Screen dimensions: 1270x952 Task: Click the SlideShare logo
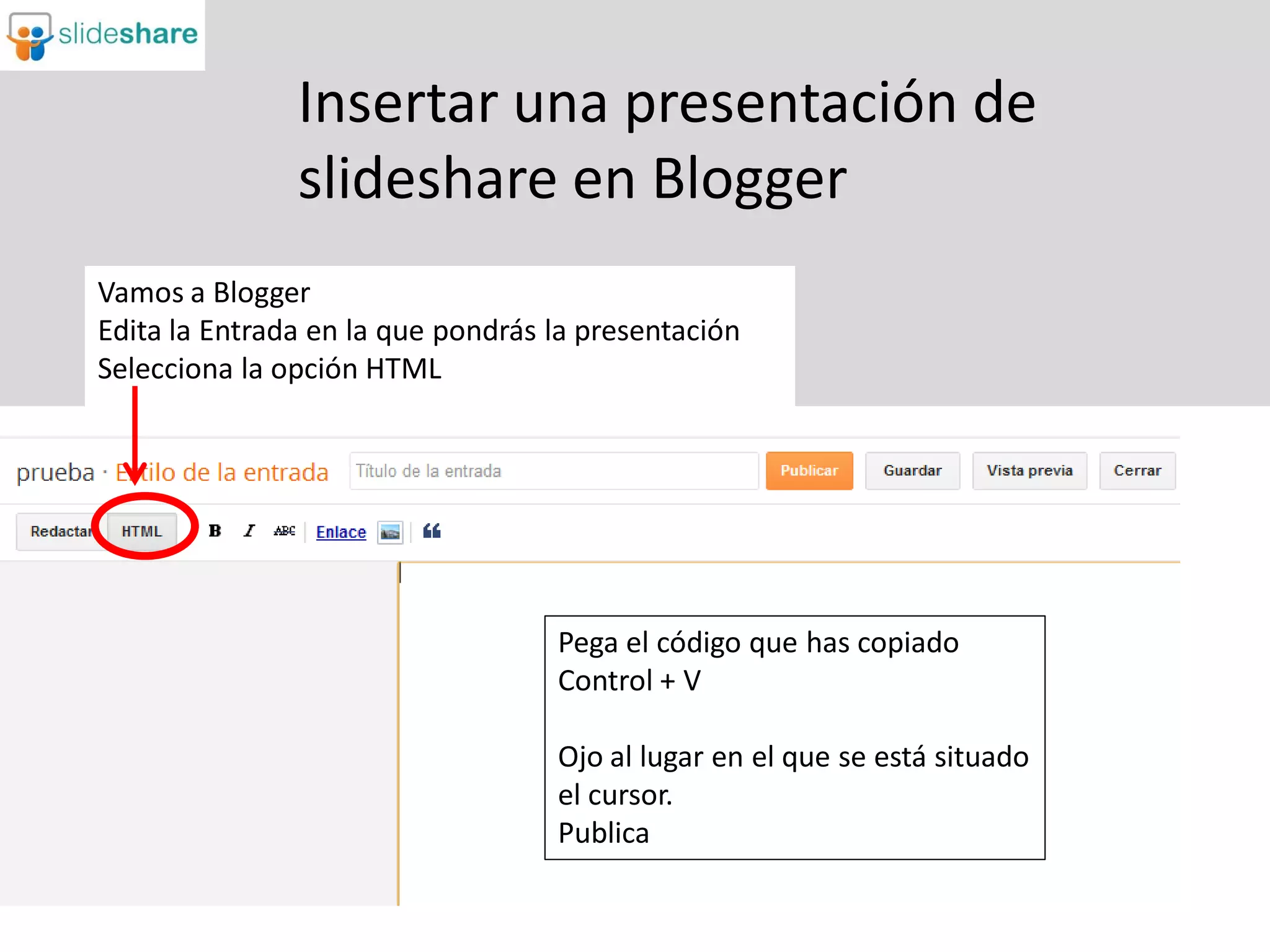click(102, 35)
